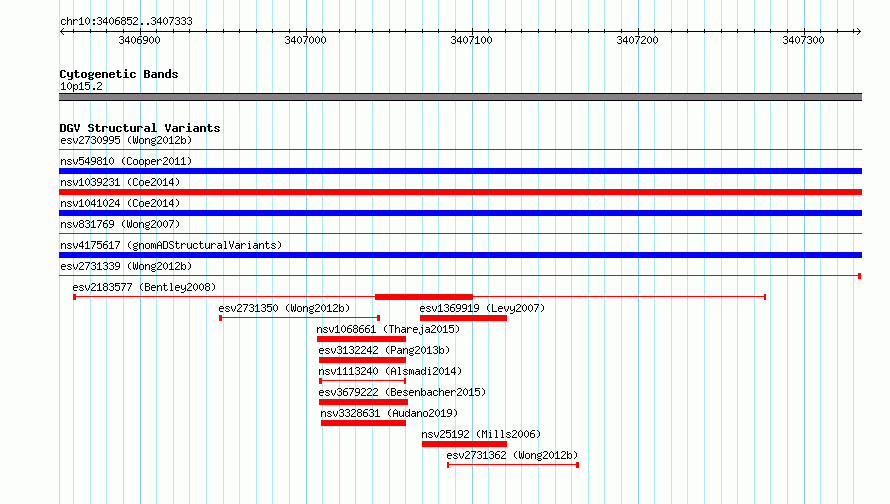Screen dimensions: 890x504
Task: Click the 10p15.2 band label
Action: [81, 86]
